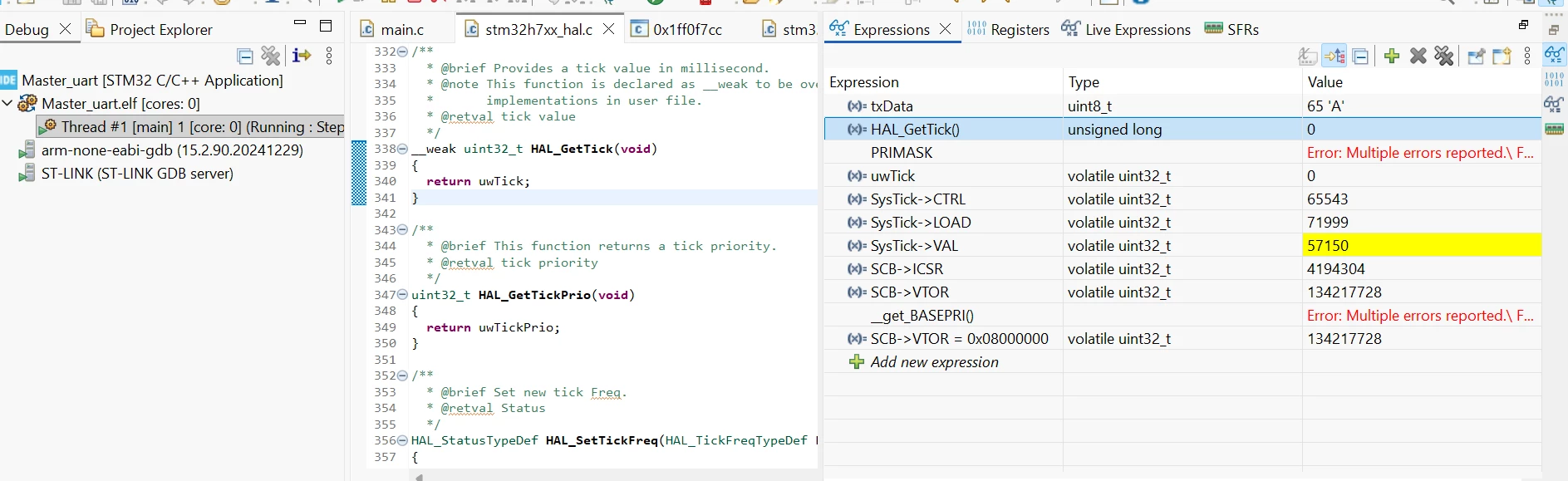Click SFRs chip icon in right trim bar
Screen dimensions: 1568x481
click(x=1554, y=129)
